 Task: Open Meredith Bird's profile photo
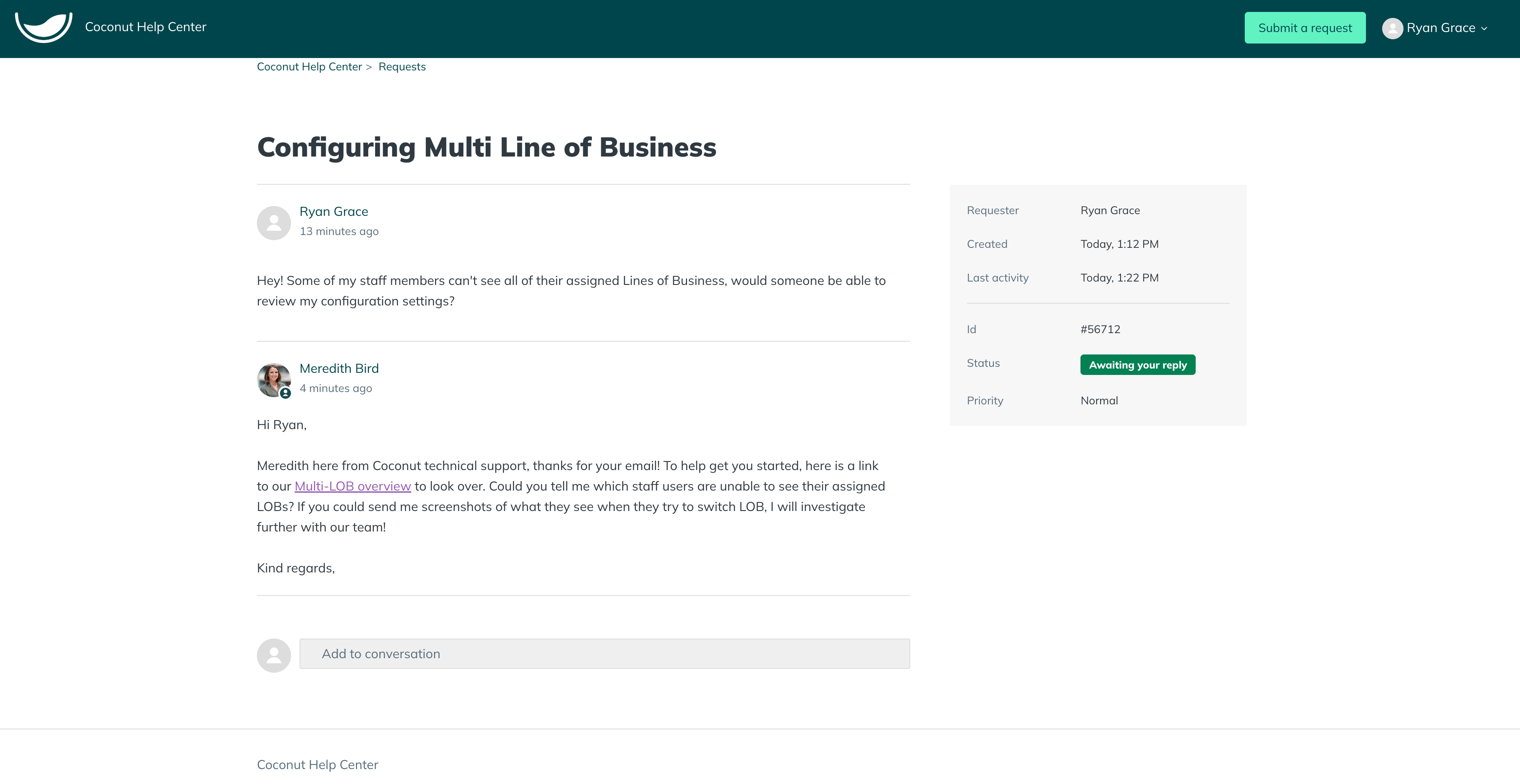[274, 380]
